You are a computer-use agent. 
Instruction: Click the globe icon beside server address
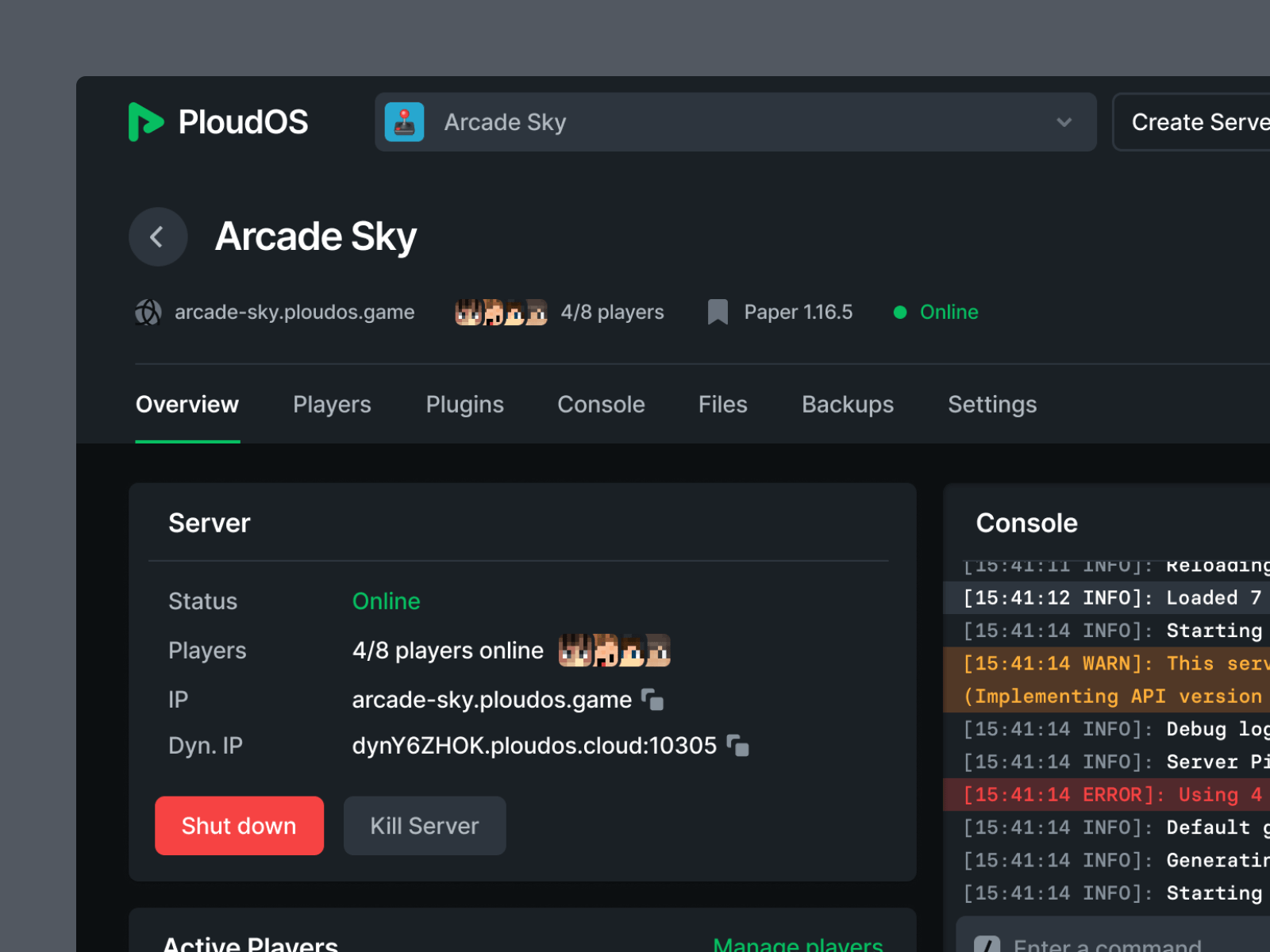[148, 313]
